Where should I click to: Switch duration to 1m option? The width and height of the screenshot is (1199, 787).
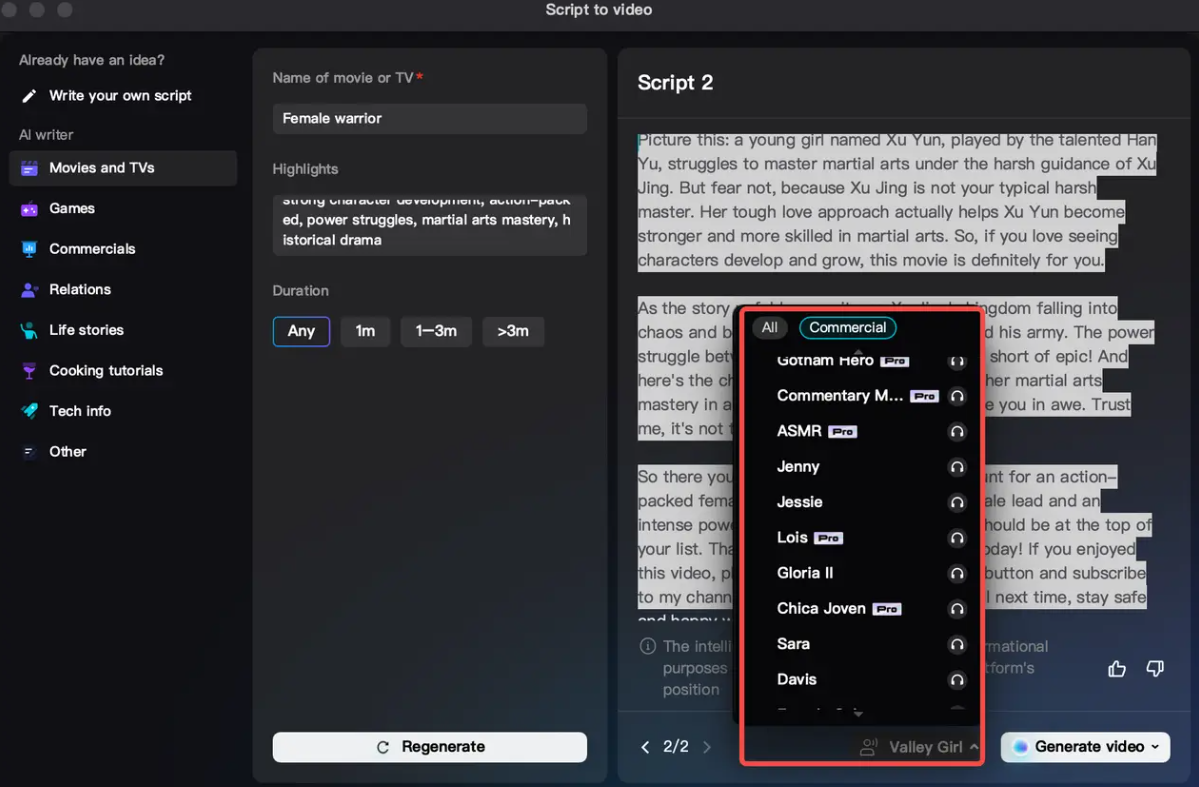365,331
